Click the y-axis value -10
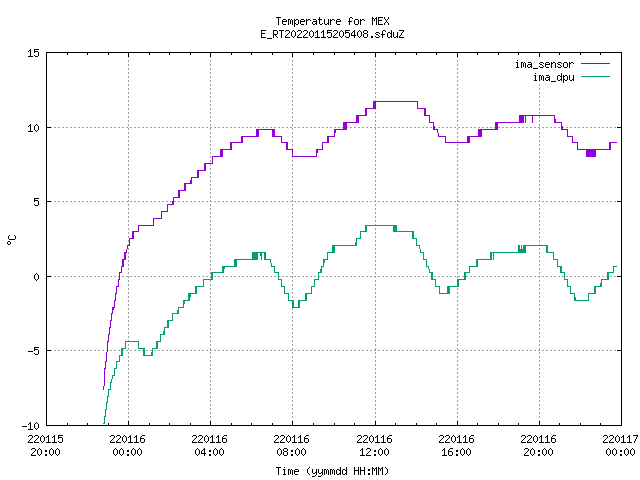 [31, 426]
